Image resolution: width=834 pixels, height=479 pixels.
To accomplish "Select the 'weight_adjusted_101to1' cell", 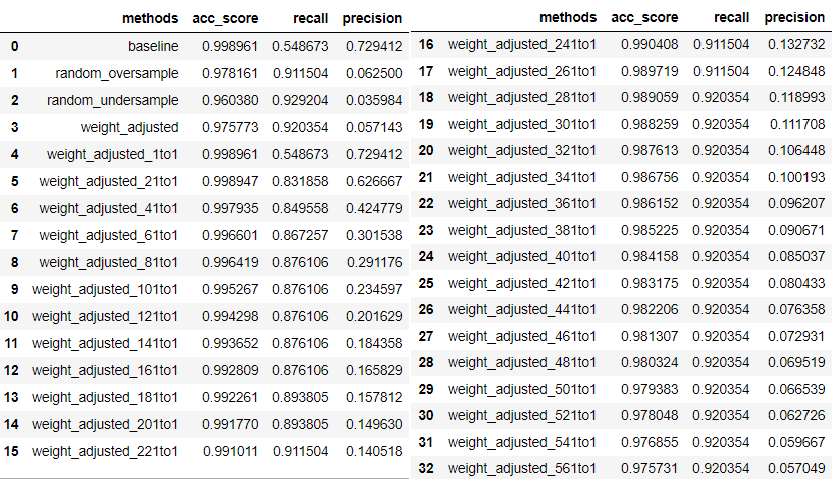I will click(105, 290).
